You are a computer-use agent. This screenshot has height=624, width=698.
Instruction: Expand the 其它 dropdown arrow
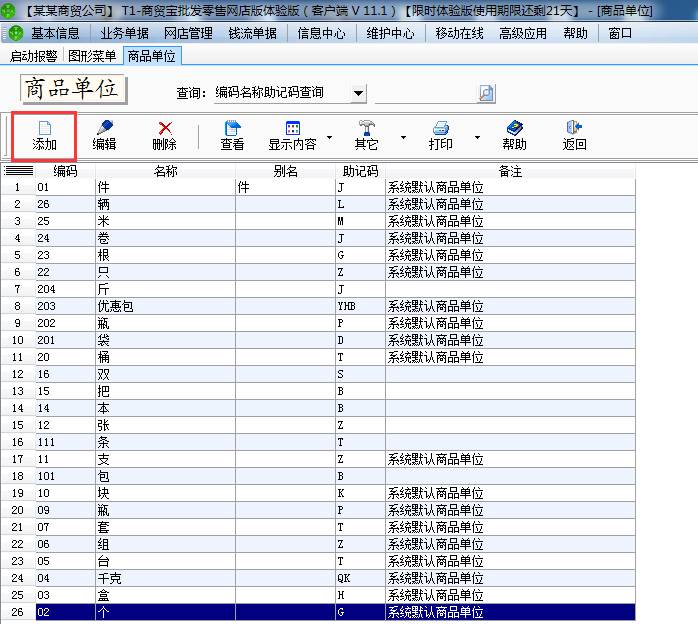pyautogui.click(x=403, y=137)
